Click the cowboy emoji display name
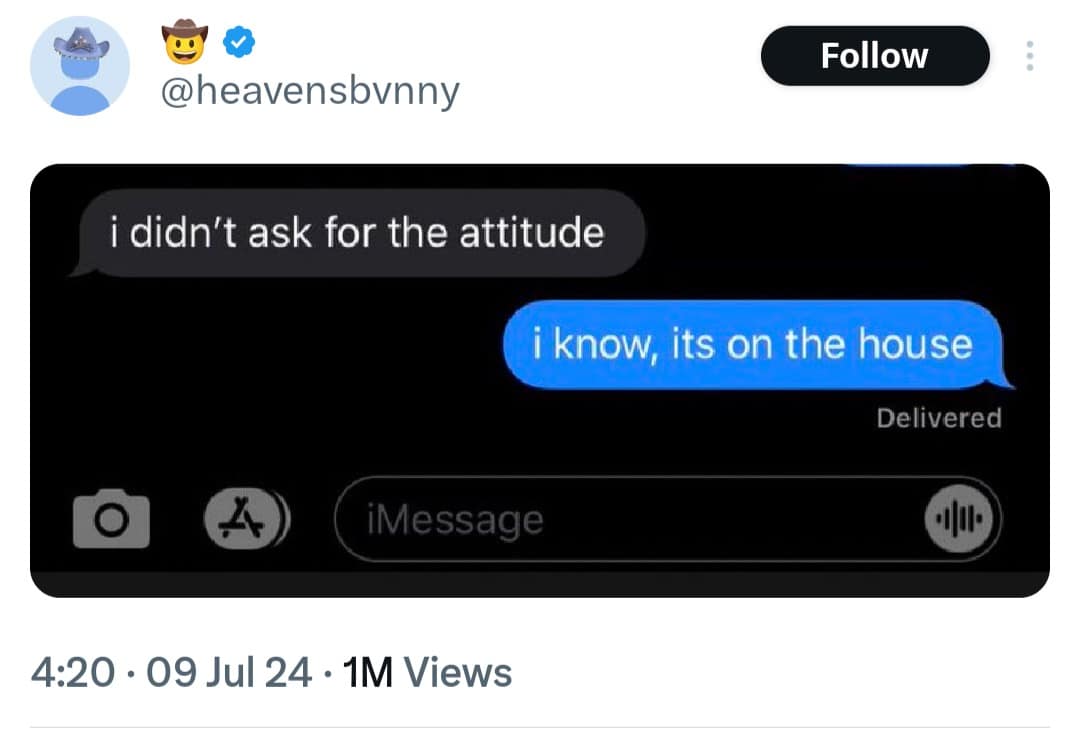Screen dimensions: 1080x737 [184, 40]
